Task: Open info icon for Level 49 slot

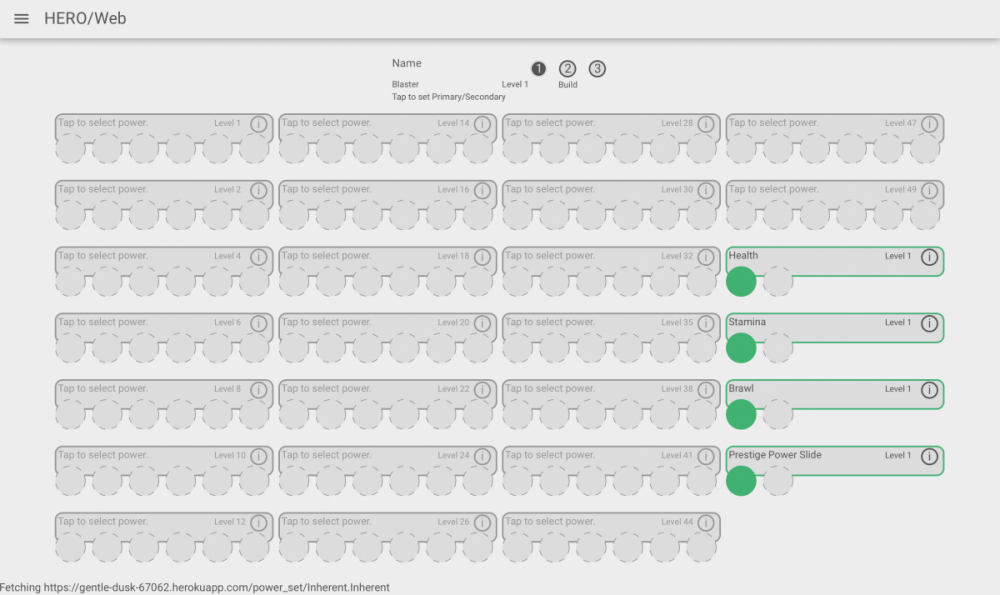Action: click(x=929, y=191)
